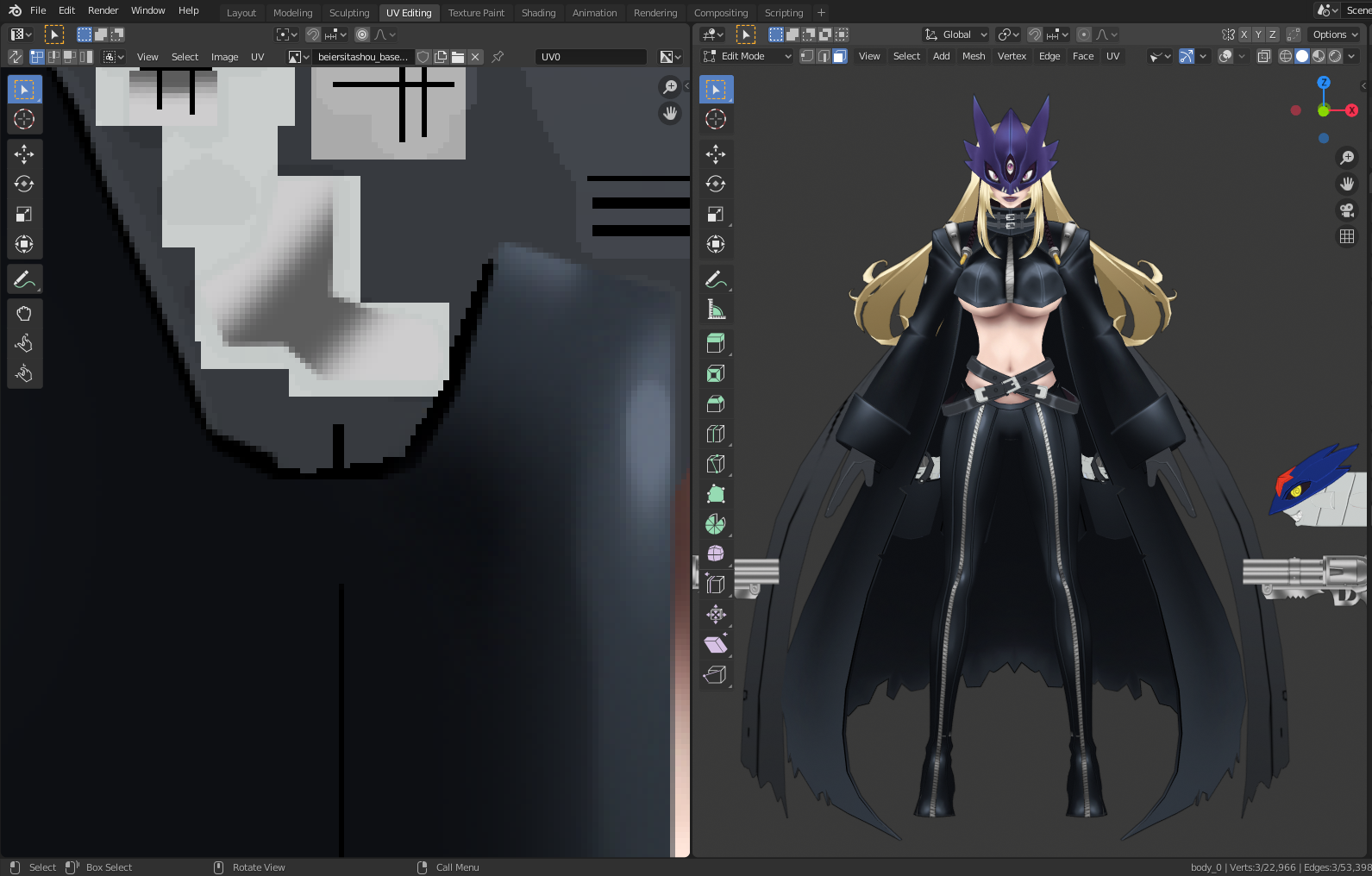Viewport: 1372px width, 876px height.
Task: Enable edge select mode in 3D viewport
Action: pos(824,56)
